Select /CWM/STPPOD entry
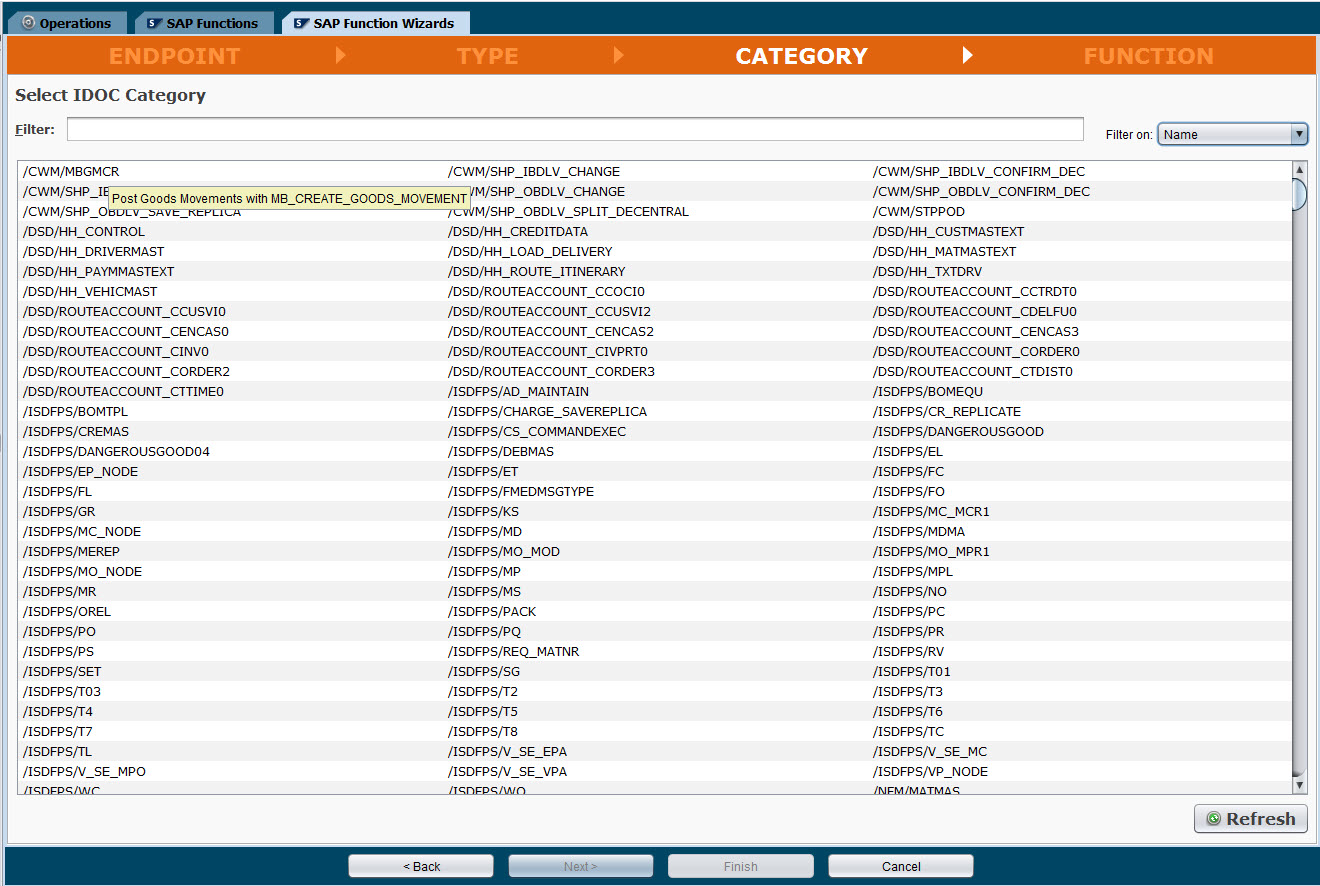This screenshot has height=886, width=1320. pos(919,212)
